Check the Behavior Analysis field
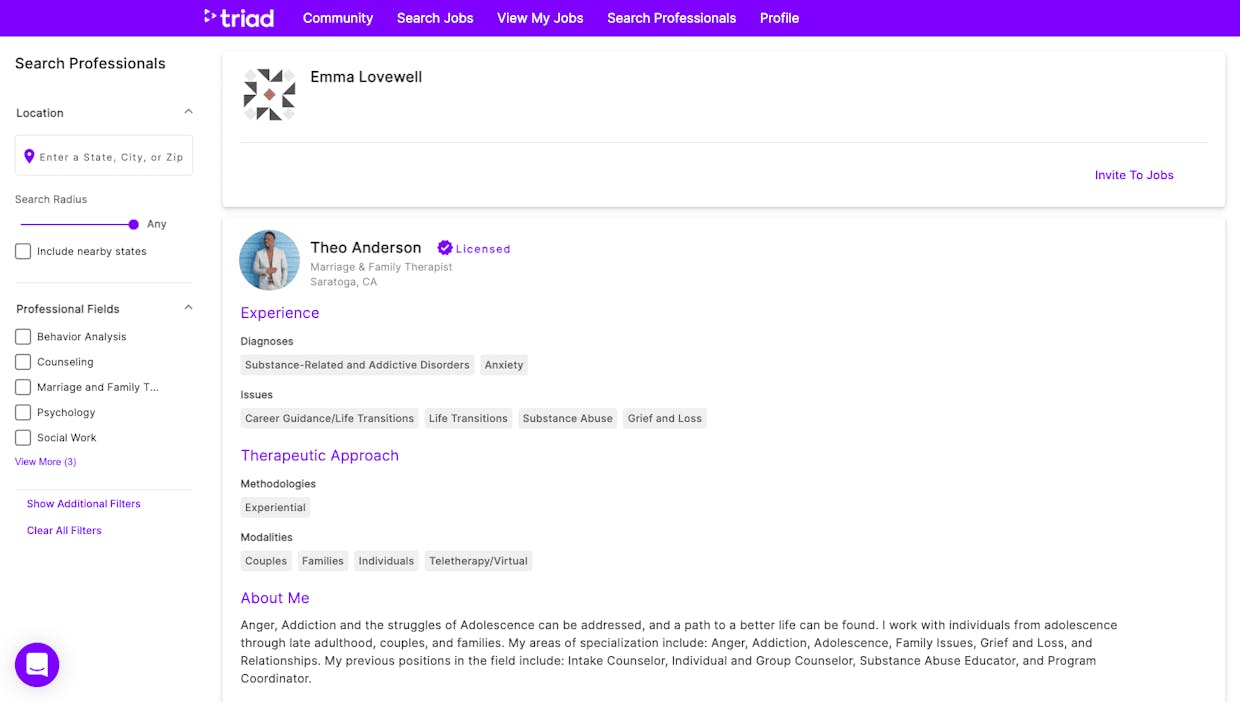Image resolution: width=1240 pixels, height=702 pixels. tap(23, 337)
